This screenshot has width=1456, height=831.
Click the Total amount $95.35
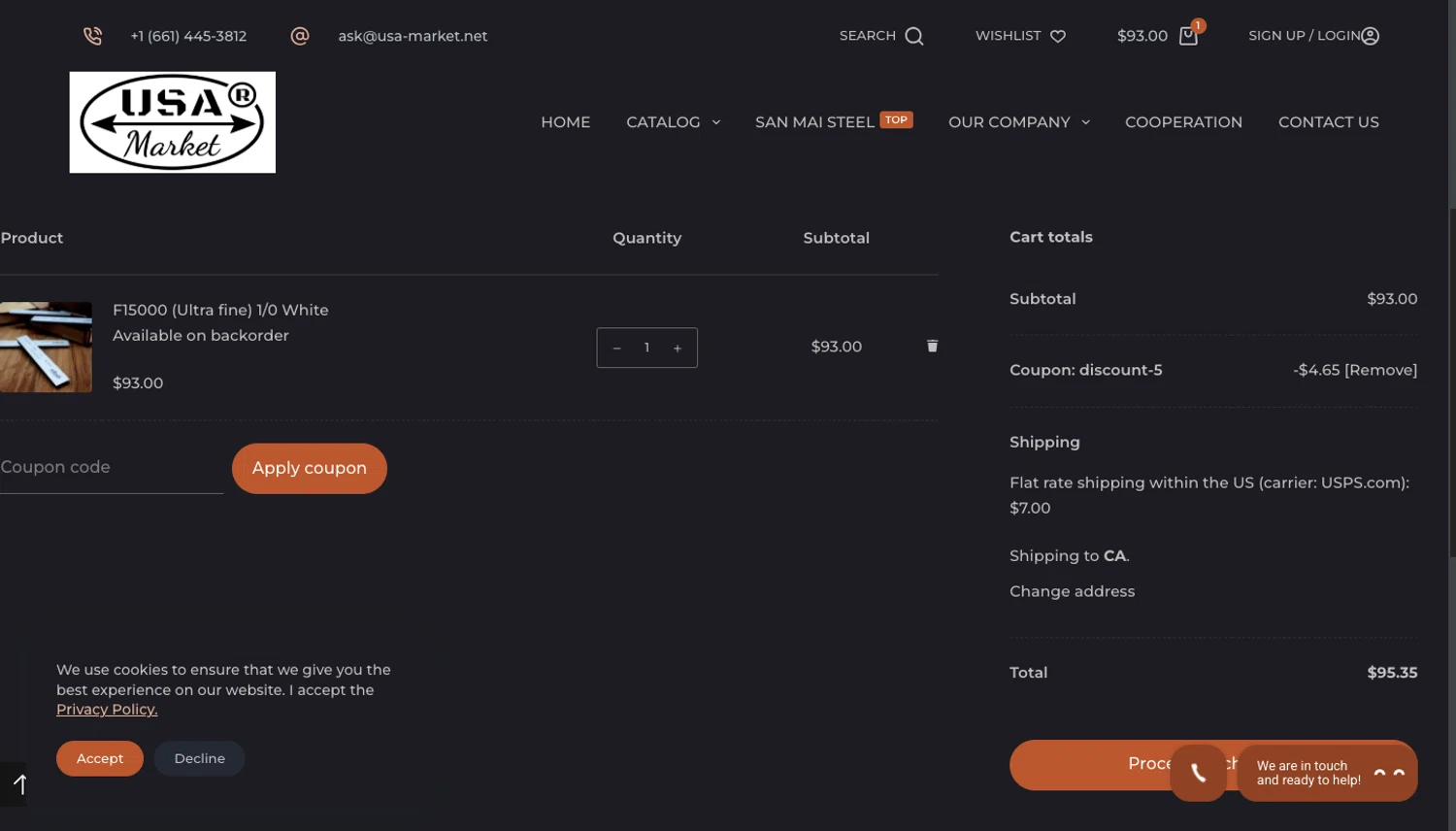point(1392,673)
